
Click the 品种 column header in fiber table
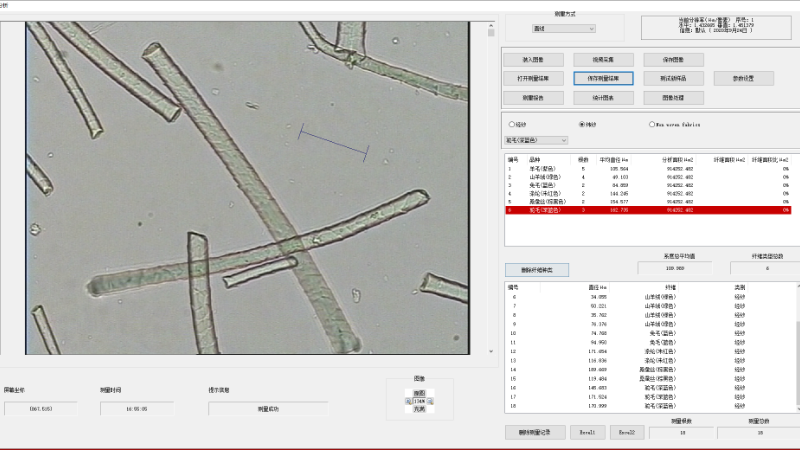click(535, 159)
